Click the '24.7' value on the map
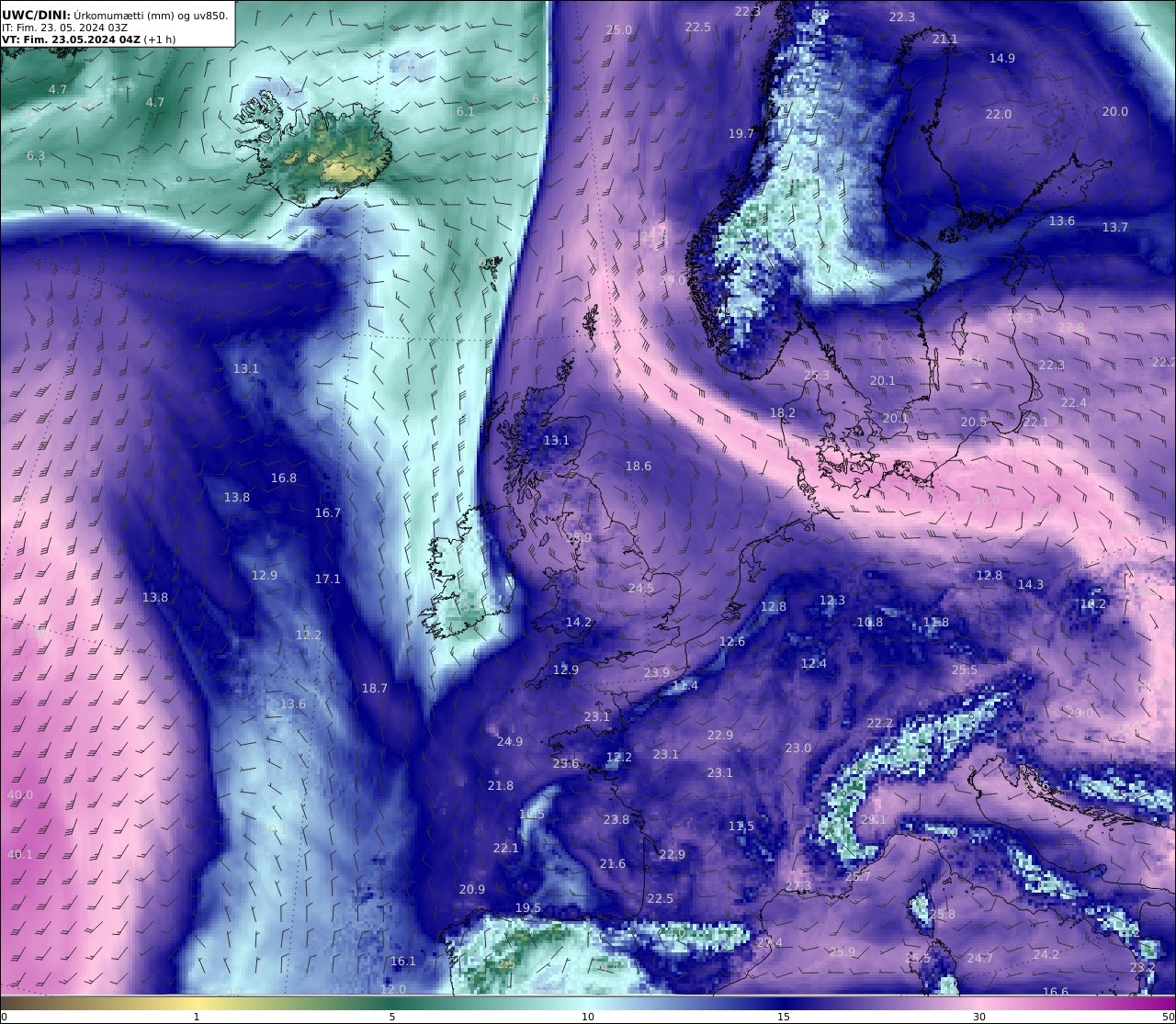1176x1024 pixels. tap(979, 959)
